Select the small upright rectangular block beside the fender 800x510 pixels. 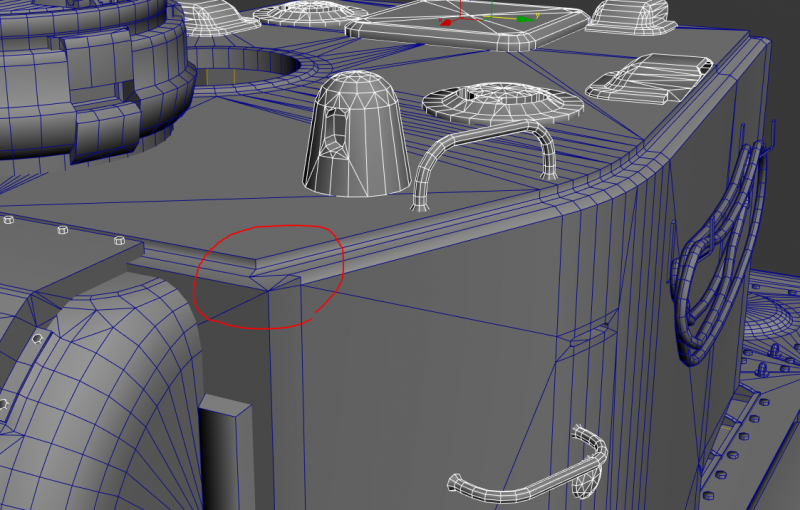(x=224, y=451)
